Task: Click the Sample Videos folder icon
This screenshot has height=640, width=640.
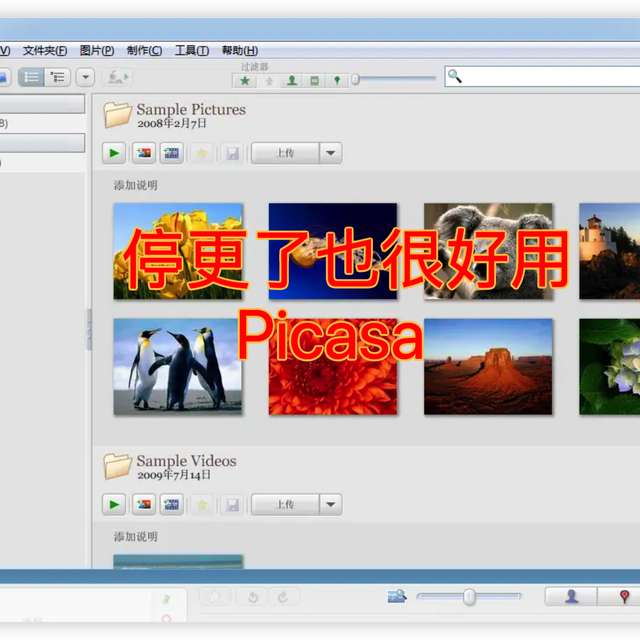Action: [117, 466]
